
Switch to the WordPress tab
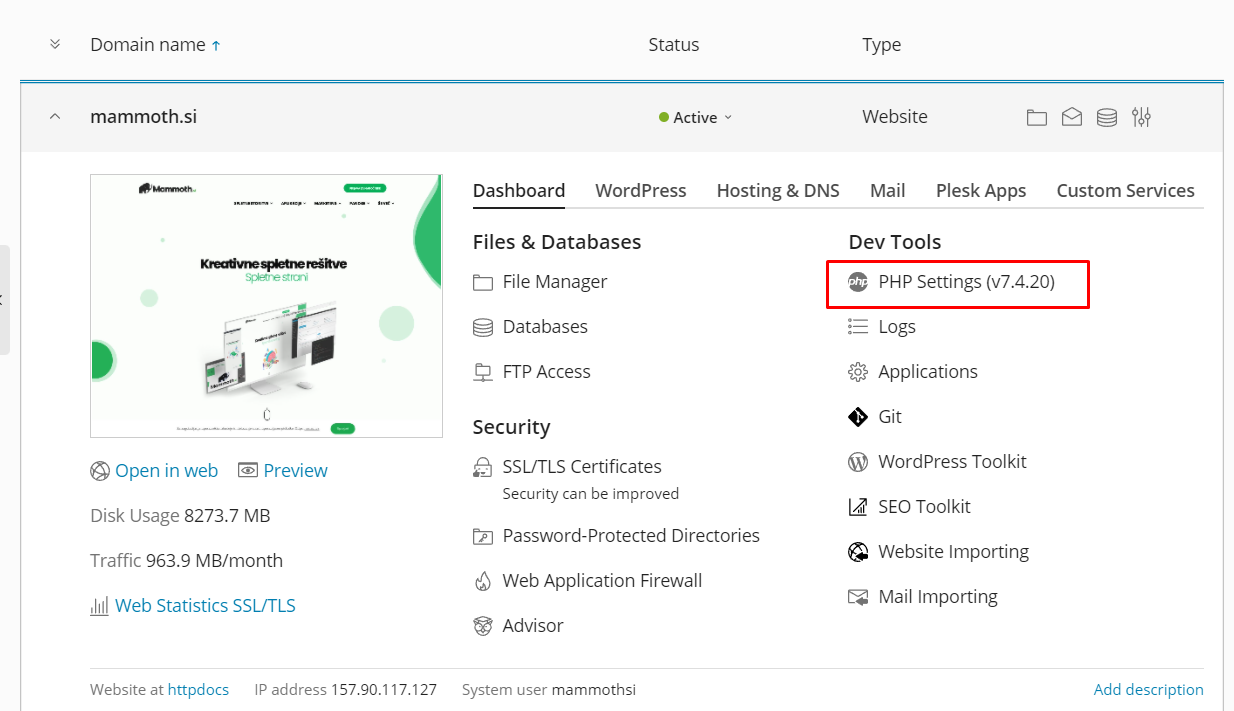[x=641, y=191]
